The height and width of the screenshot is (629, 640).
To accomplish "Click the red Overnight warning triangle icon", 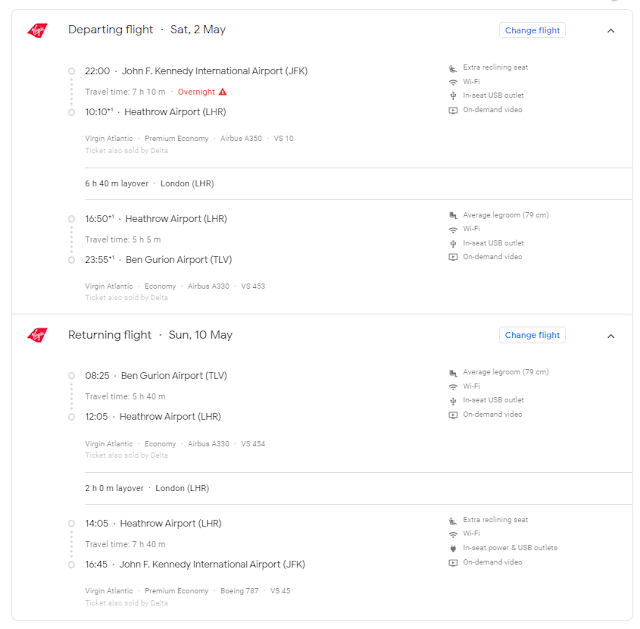I will 223,92.
